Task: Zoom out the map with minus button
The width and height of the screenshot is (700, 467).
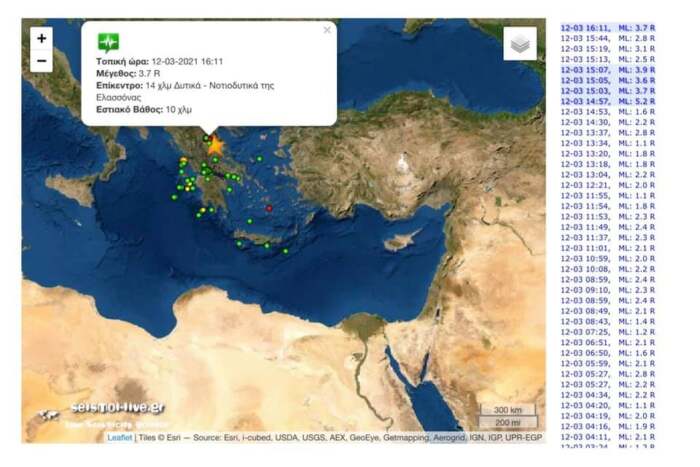Action: [x=41, y=61]
